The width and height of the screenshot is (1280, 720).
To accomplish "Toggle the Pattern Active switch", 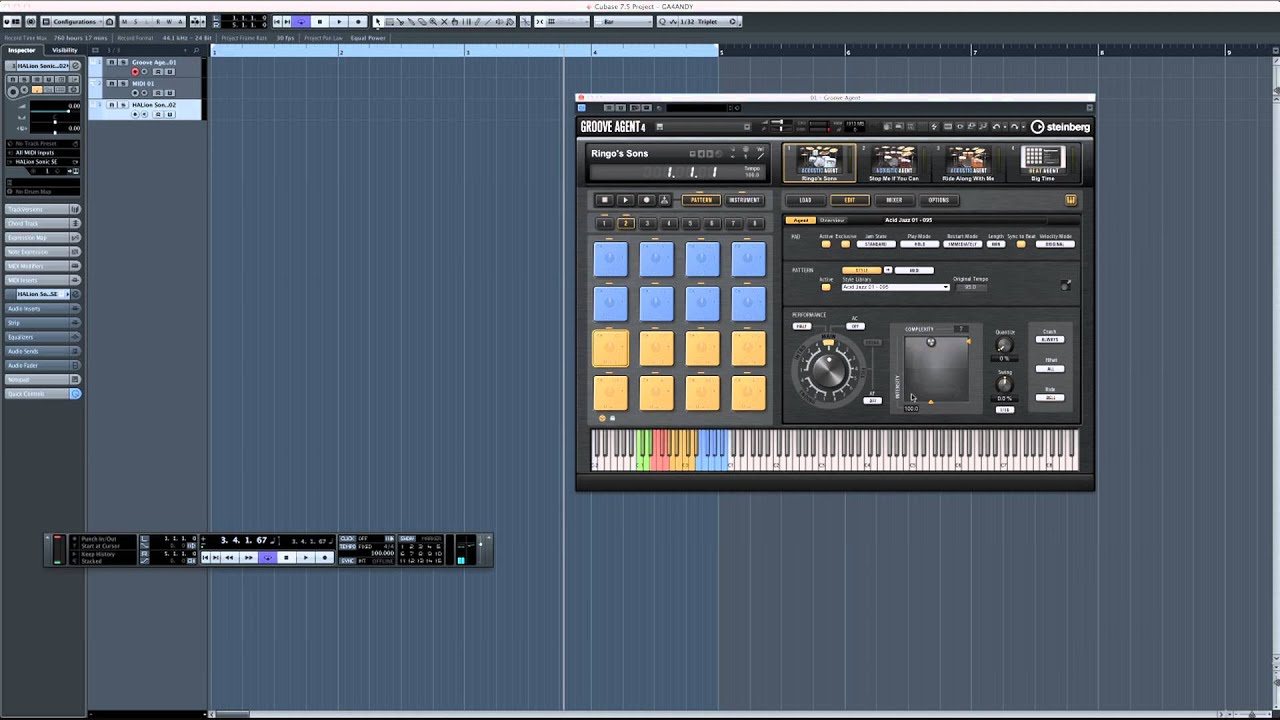I will [826, 287].
